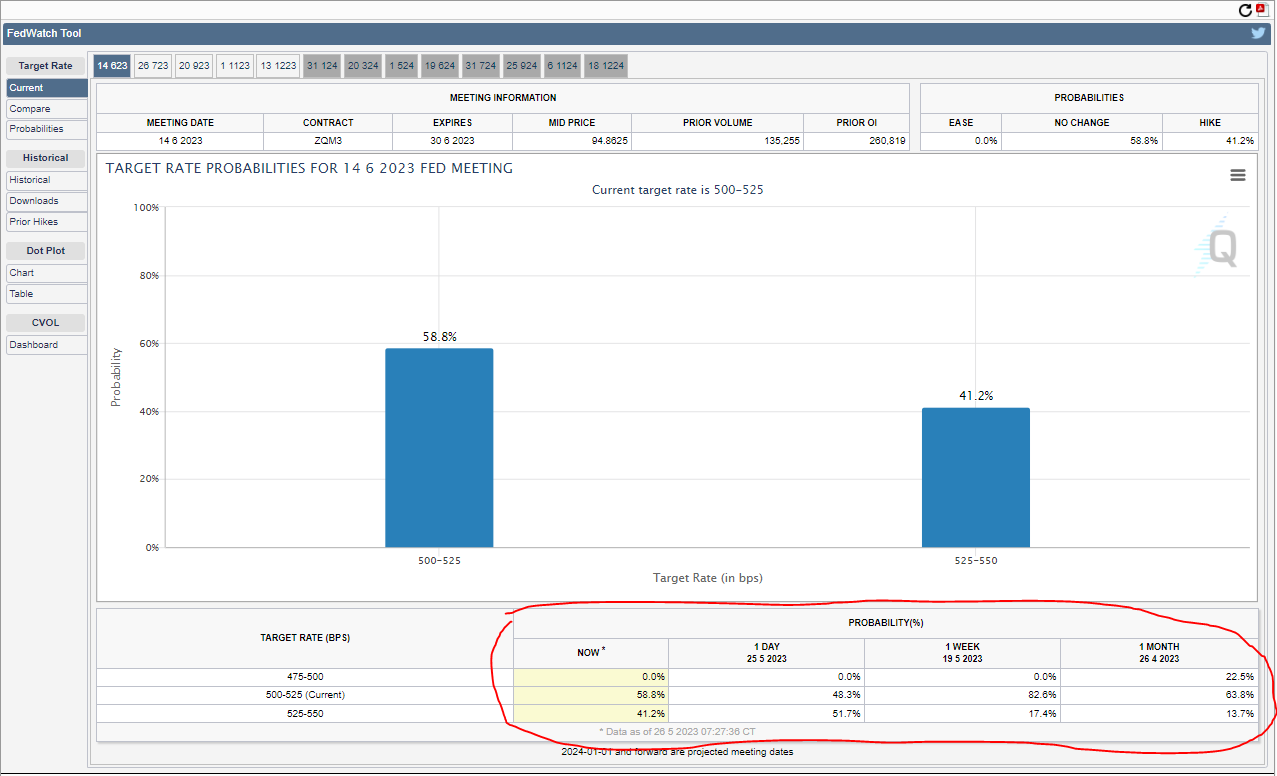
Task: Click the 500-525 (Current) row label
Action: 305,695
